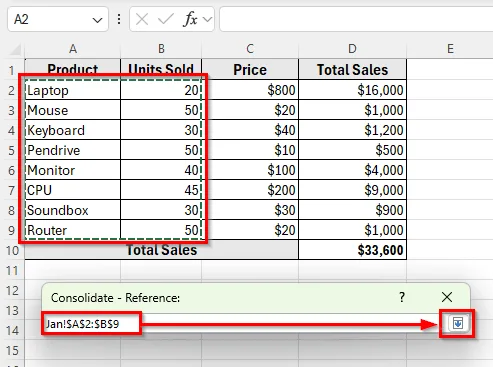This screenshot has height=367, width=493.
Task: Click the reference input field containing Jan!$A$2:$B$9
Action: (243, 323)
